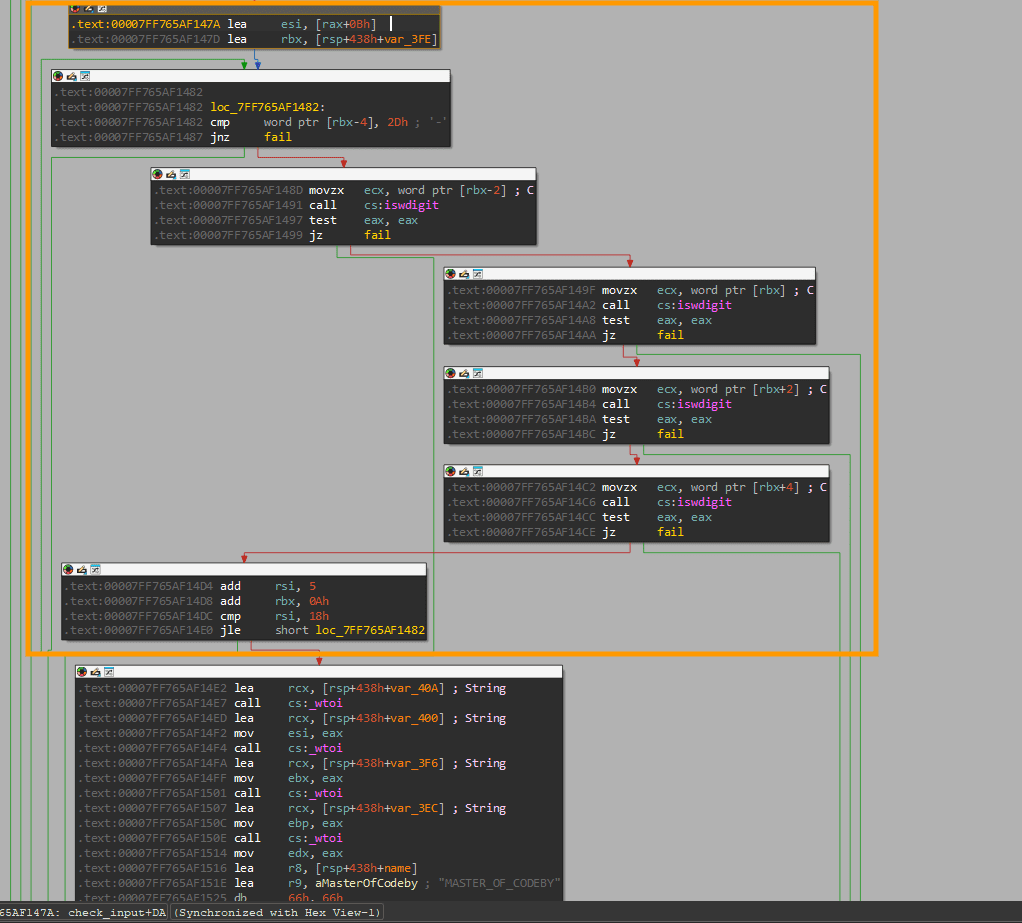This screenshot has height=923, width=1022.
Task: Click the color palette icon on the loc_7FF765AF1482 node
Action: click(x=58, y=76)
